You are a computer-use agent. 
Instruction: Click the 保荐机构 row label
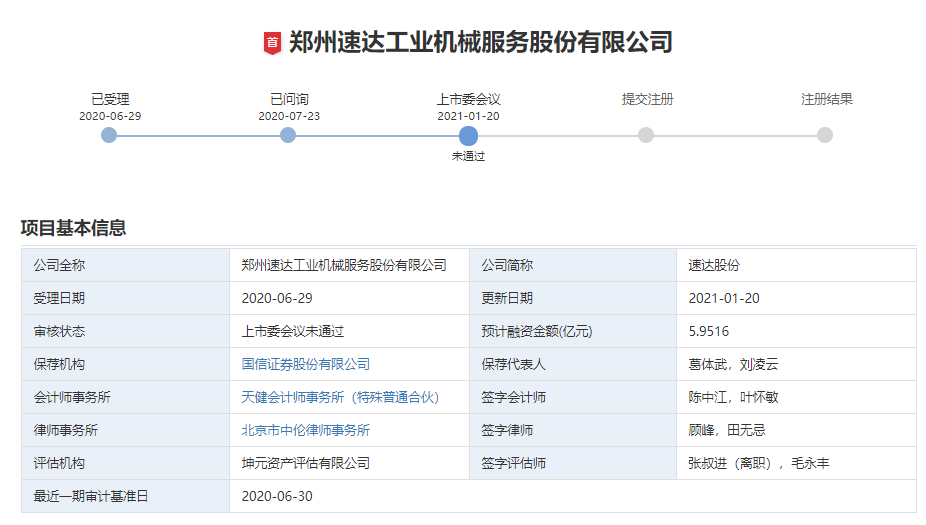point(59,364)
